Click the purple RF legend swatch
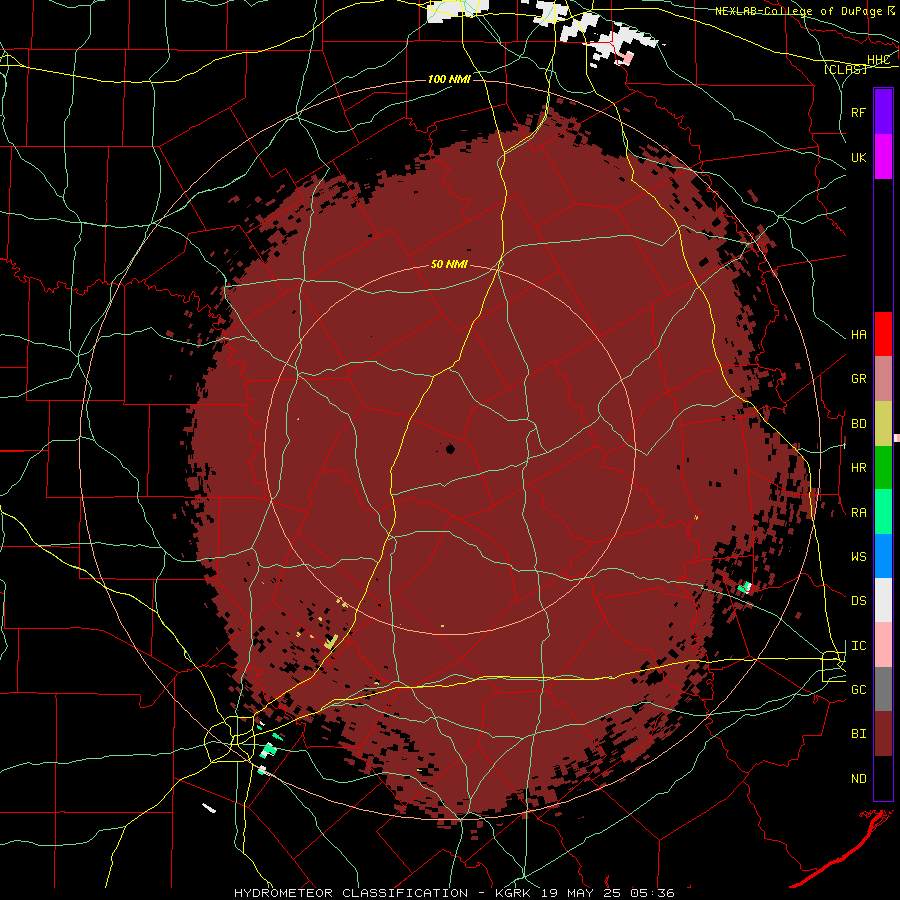900x900 pixels. click(883, 112)
